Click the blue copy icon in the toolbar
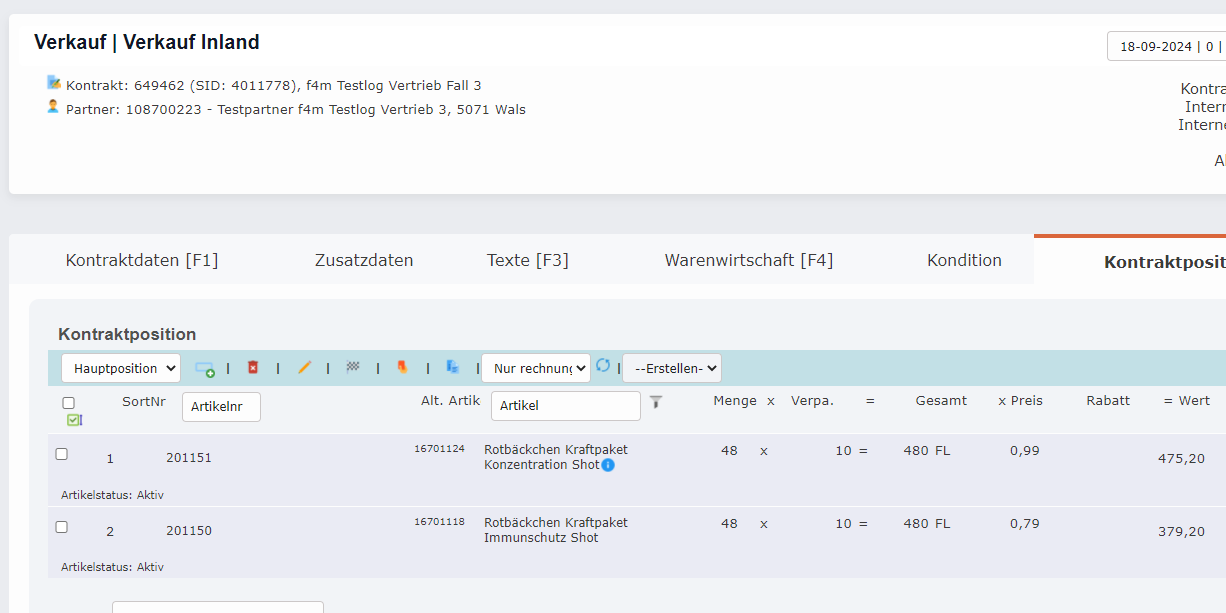The image size is (1226, 613). (452, 368)
